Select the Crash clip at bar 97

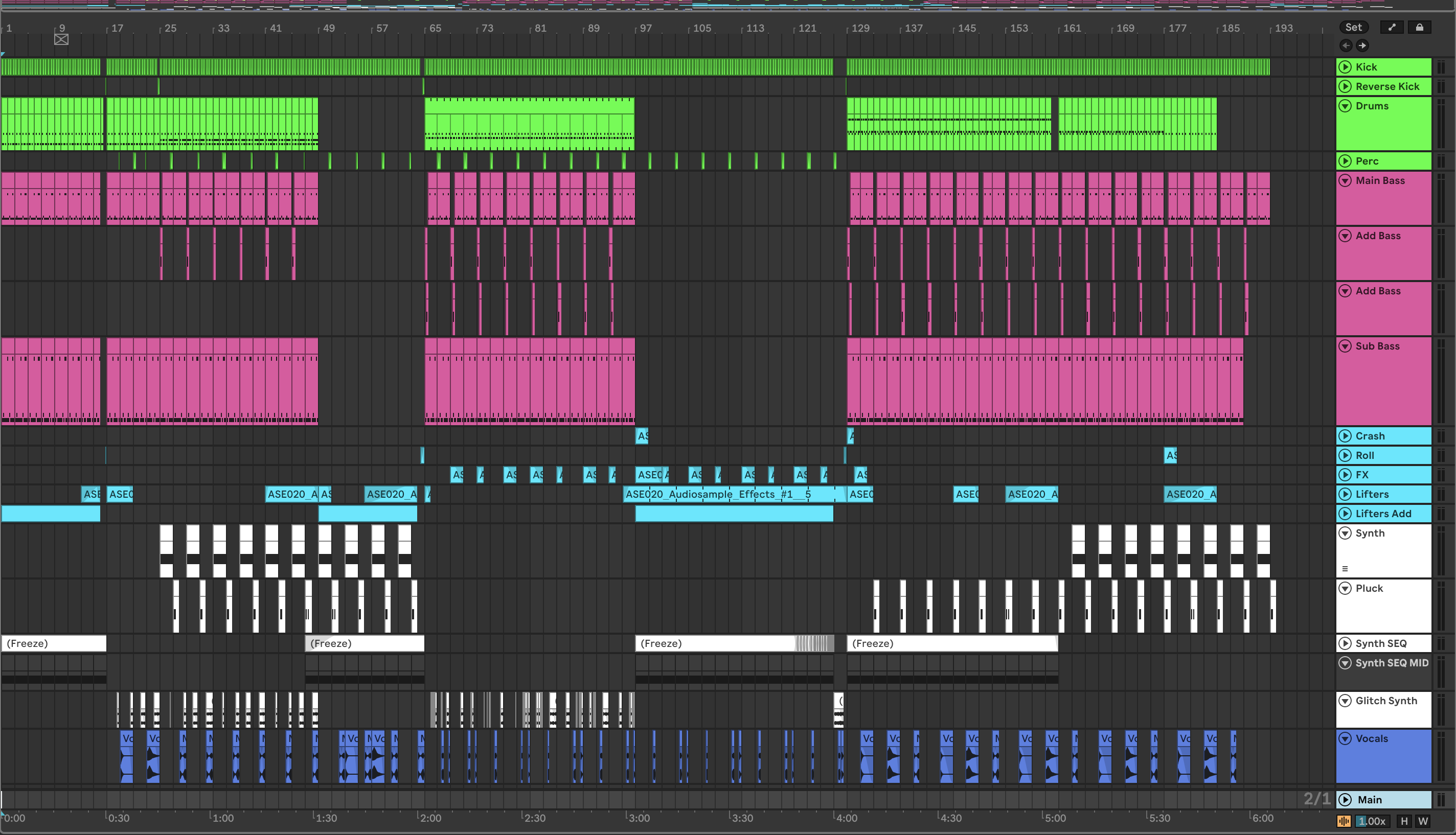click(x=642, y=436)
